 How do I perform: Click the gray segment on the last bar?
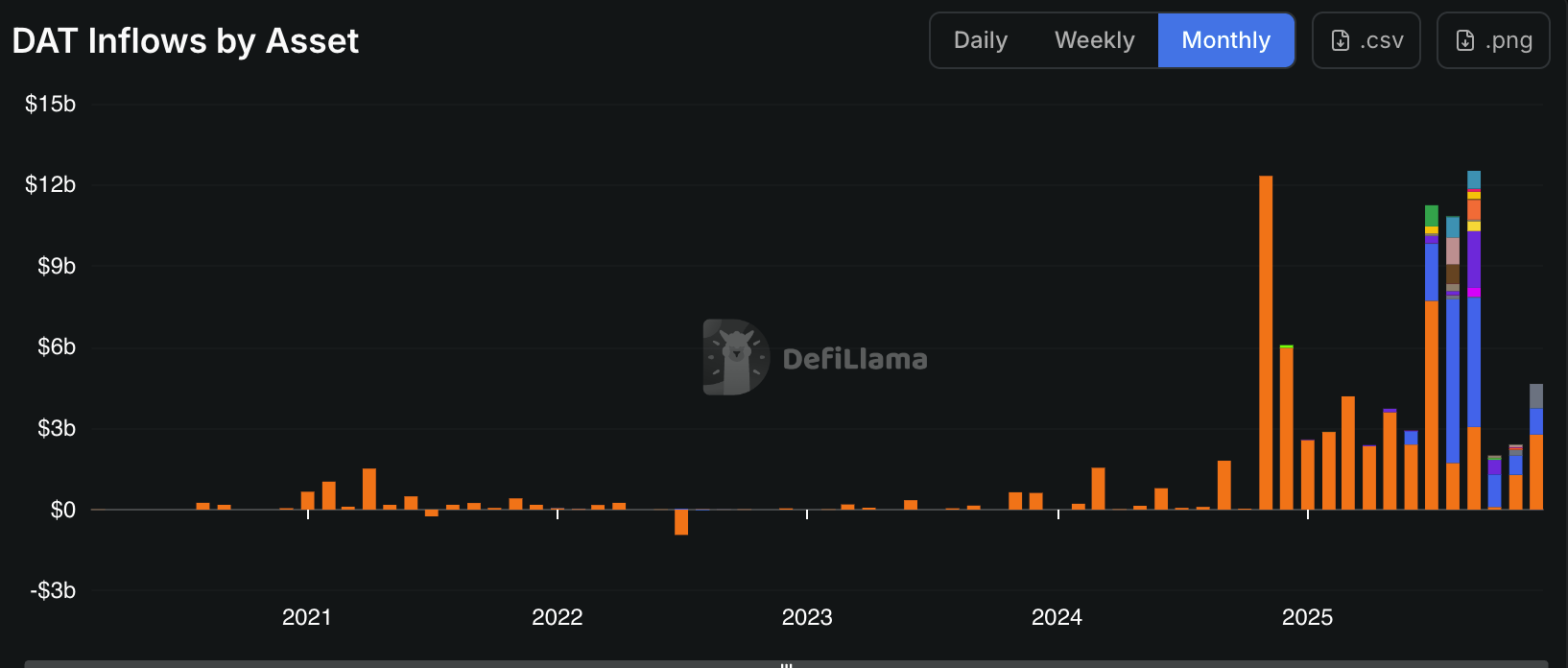pyautogui.click(x=1536, y=395)
